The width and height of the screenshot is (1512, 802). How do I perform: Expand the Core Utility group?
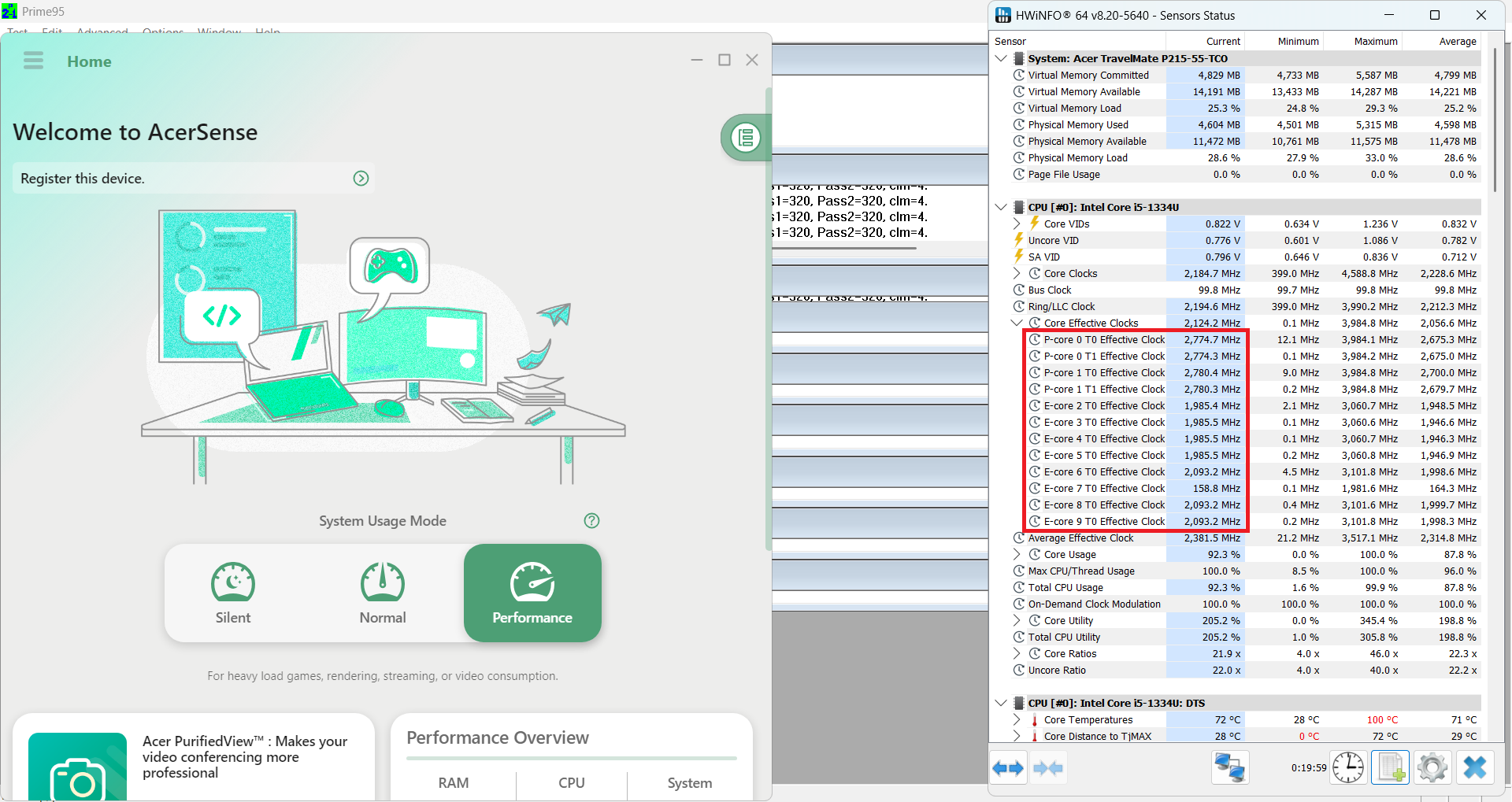1017,620
